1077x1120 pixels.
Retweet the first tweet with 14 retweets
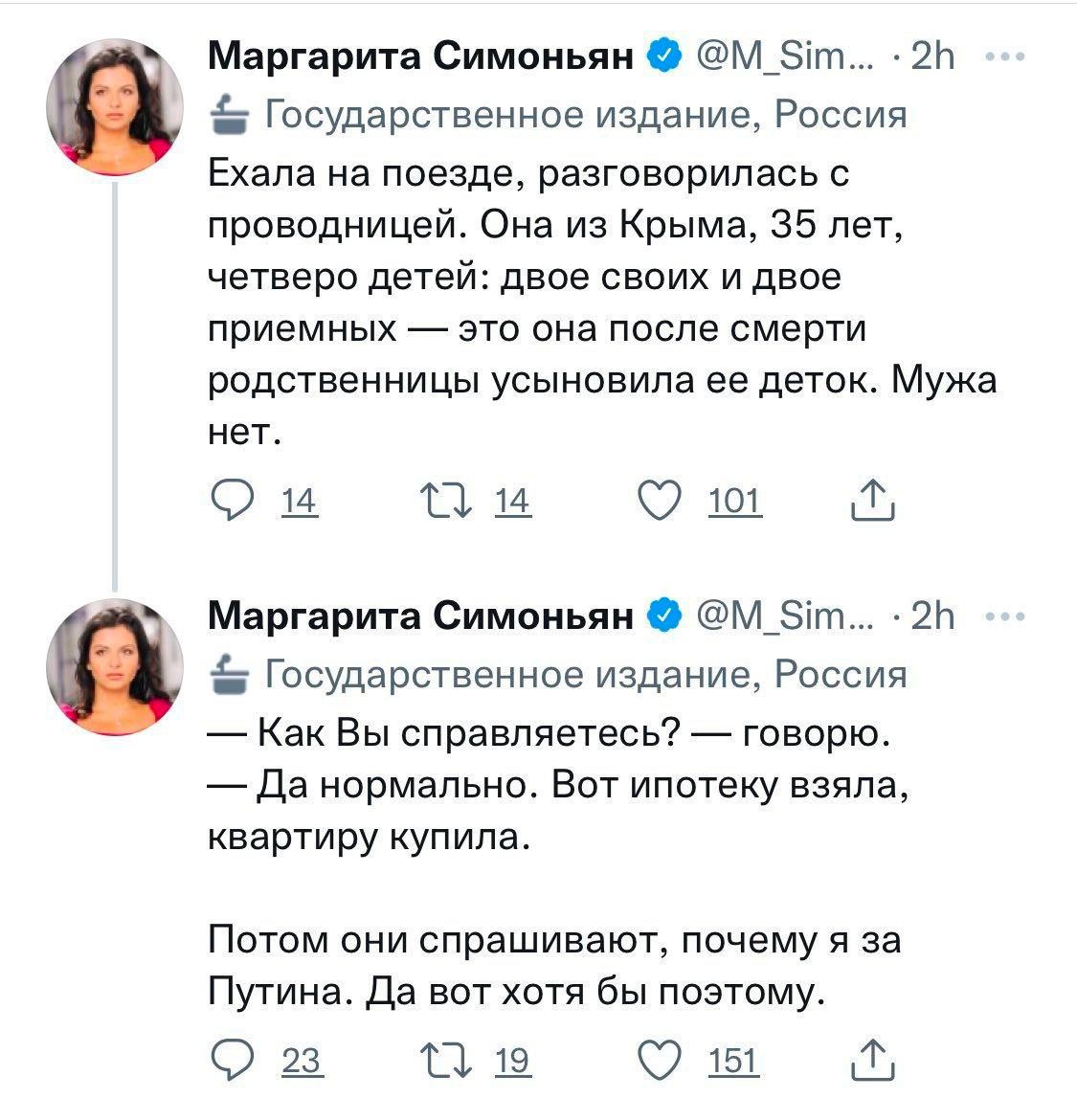[x=446, y=501]
